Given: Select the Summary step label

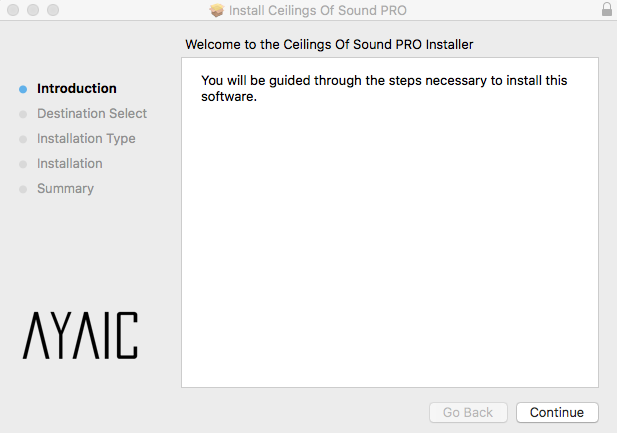Looking at the screenshot, I should point(65,188).
